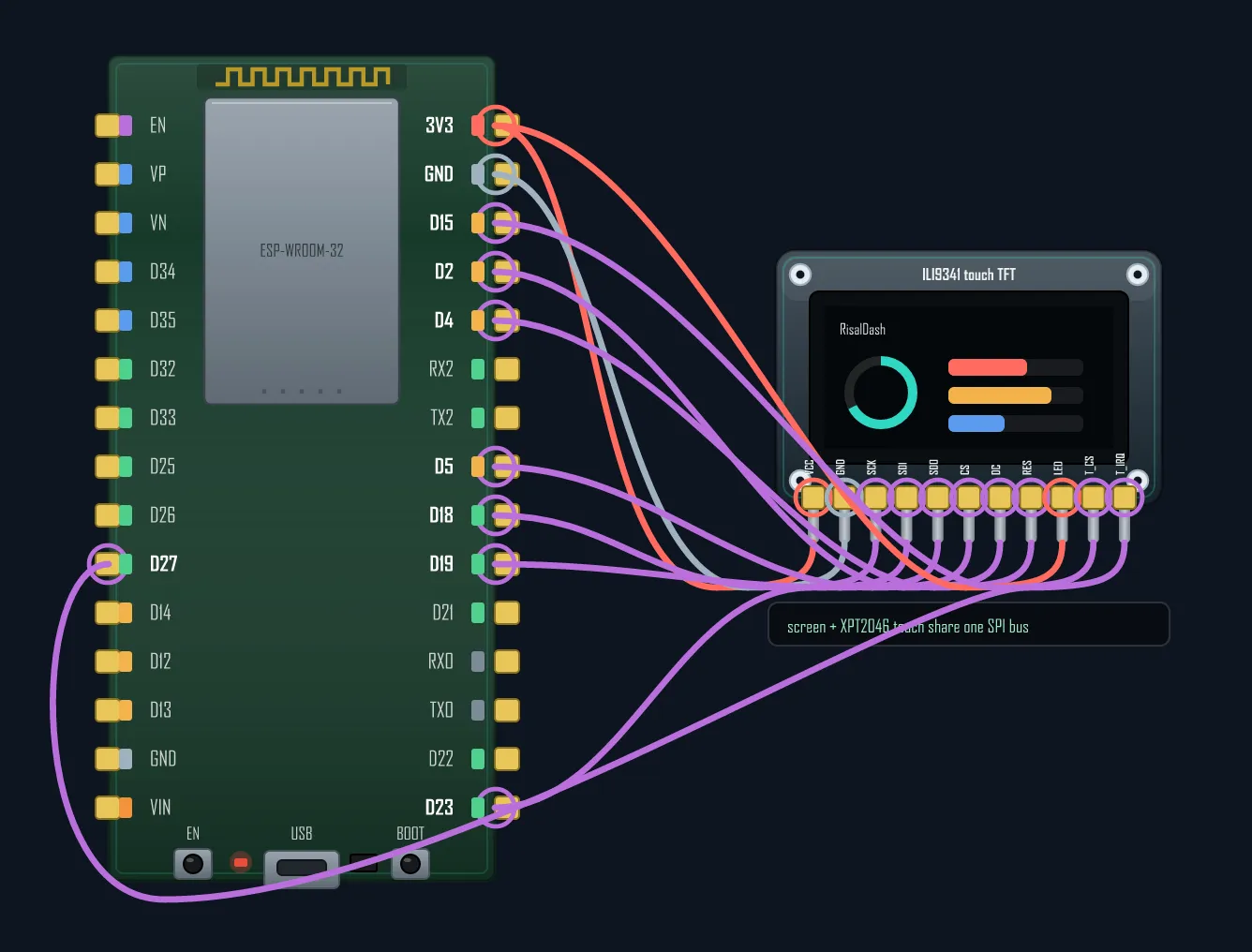Screen dimensions: 1252x952
Task: Click the D21 pin pad
Action: coord(507,613)
